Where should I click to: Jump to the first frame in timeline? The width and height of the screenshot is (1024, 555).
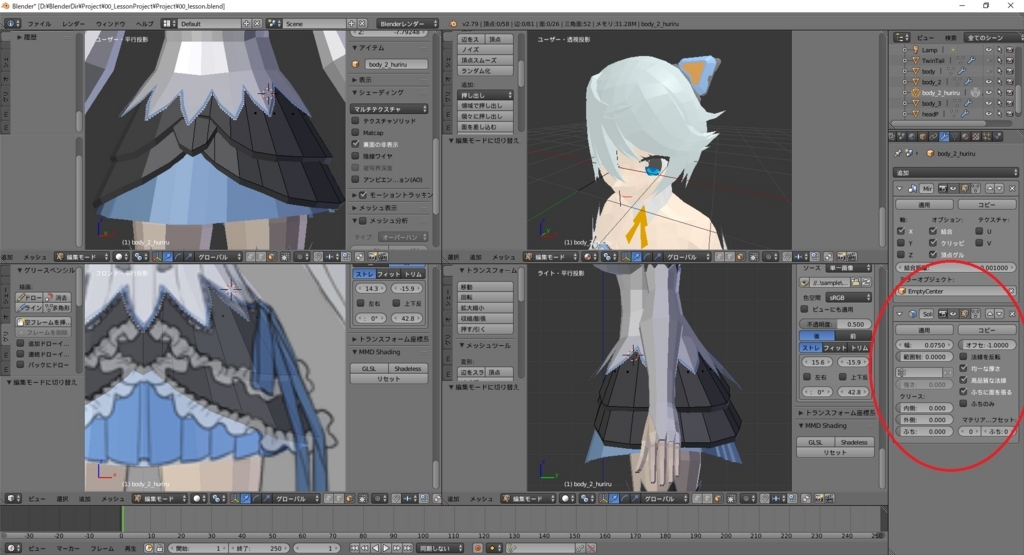pos(355,548)
